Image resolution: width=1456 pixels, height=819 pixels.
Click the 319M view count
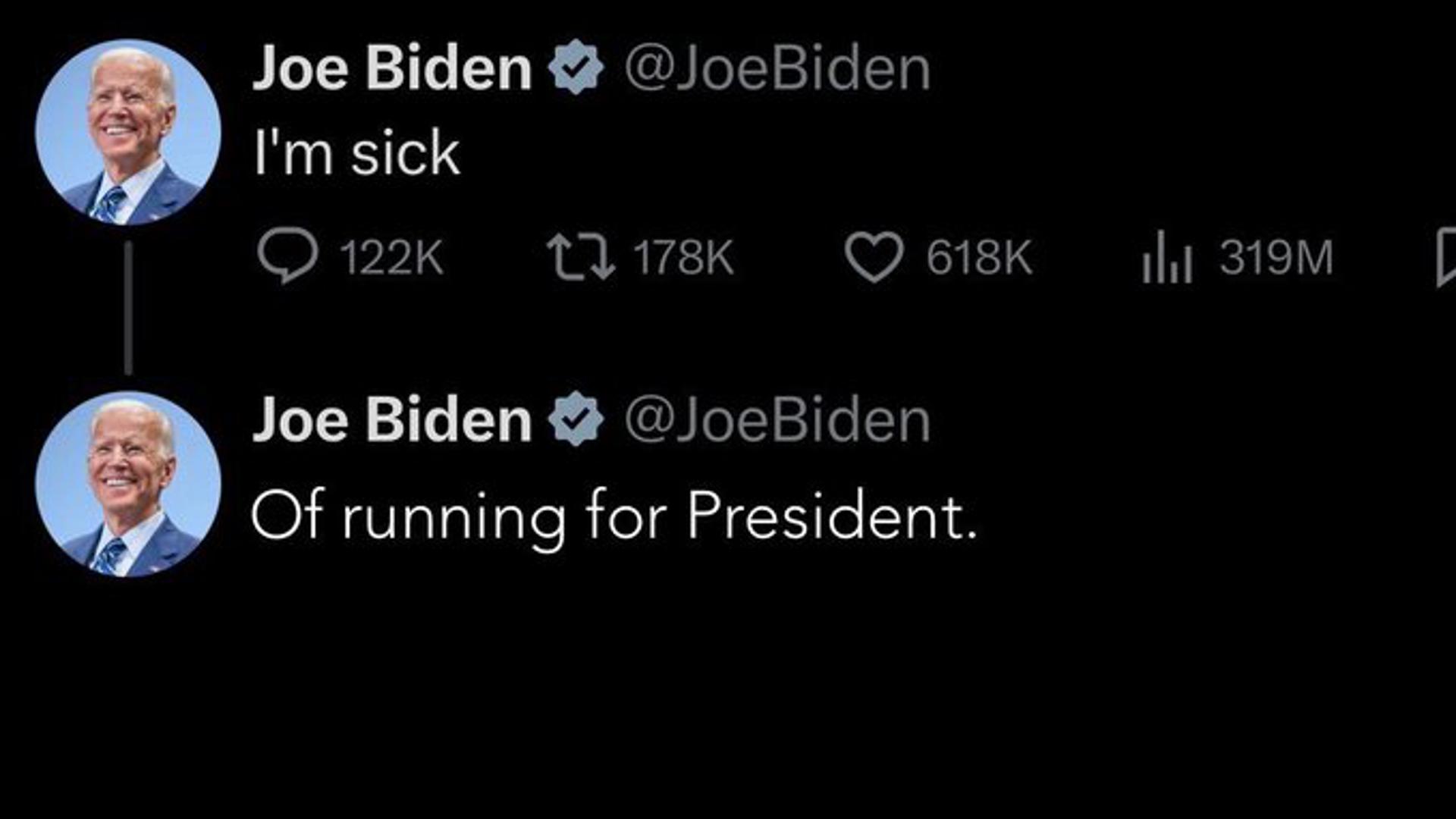(1276, 258)
